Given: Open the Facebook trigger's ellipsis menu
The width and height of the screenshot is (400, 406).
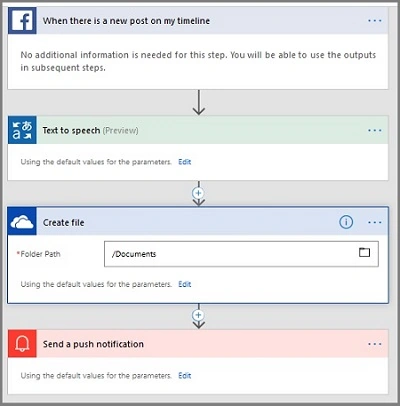Looking at the screenshot, I should pyautogui.click(x=375, y=21).
